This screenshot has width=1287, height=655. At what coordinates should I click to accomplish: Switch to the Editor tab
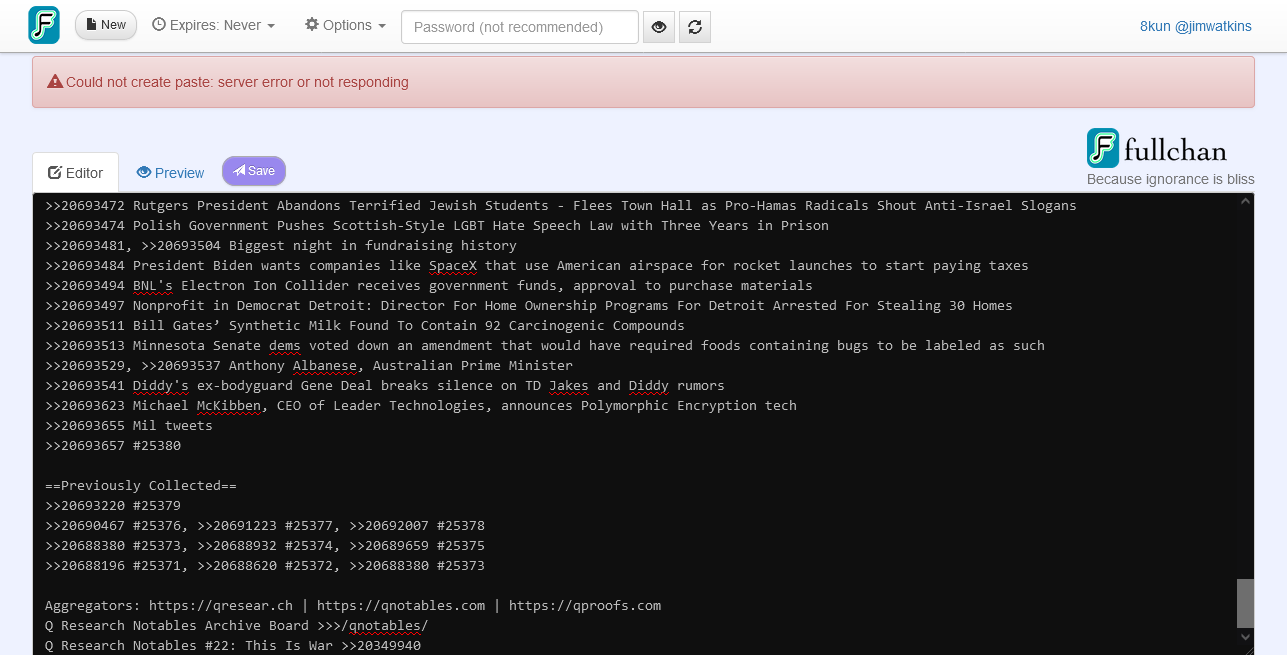[76, 173]
